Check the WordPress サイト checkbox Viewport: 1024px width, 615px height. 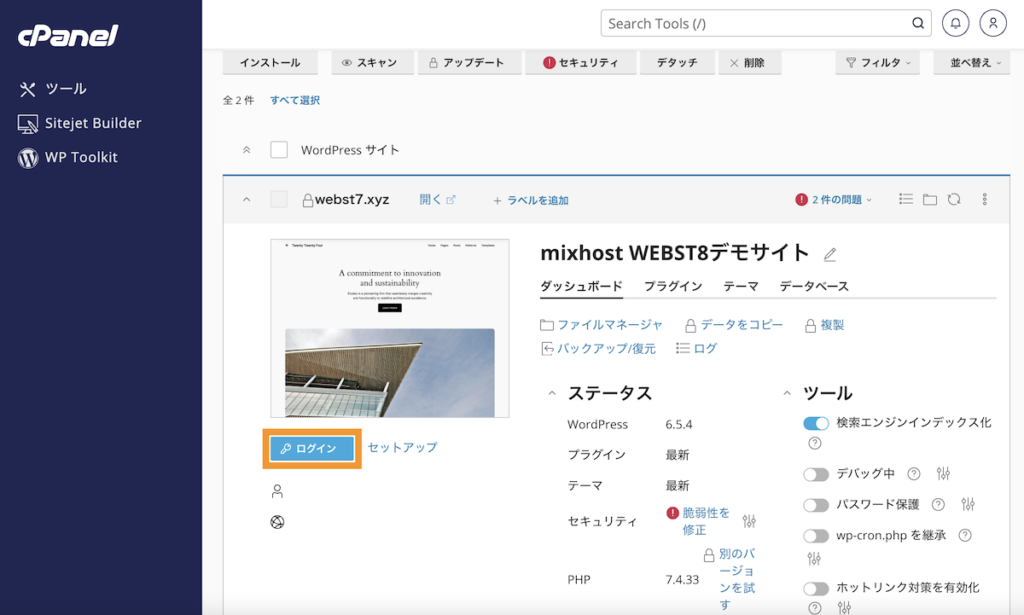(x=279, y=148)
